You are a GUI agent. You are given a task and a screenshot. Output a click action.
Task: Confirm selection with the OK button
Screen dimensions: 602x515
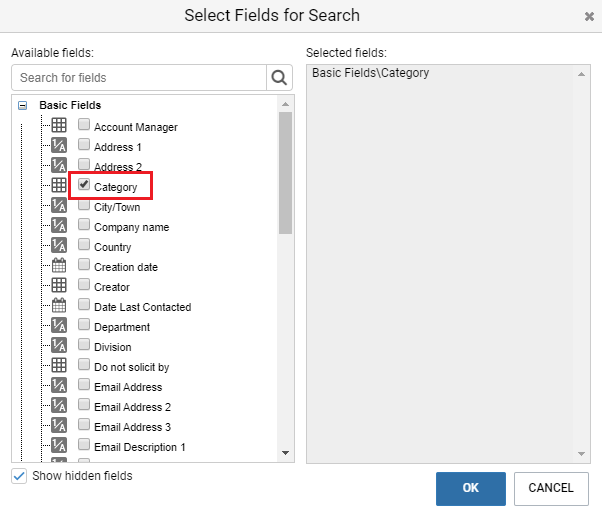[471, 489]
